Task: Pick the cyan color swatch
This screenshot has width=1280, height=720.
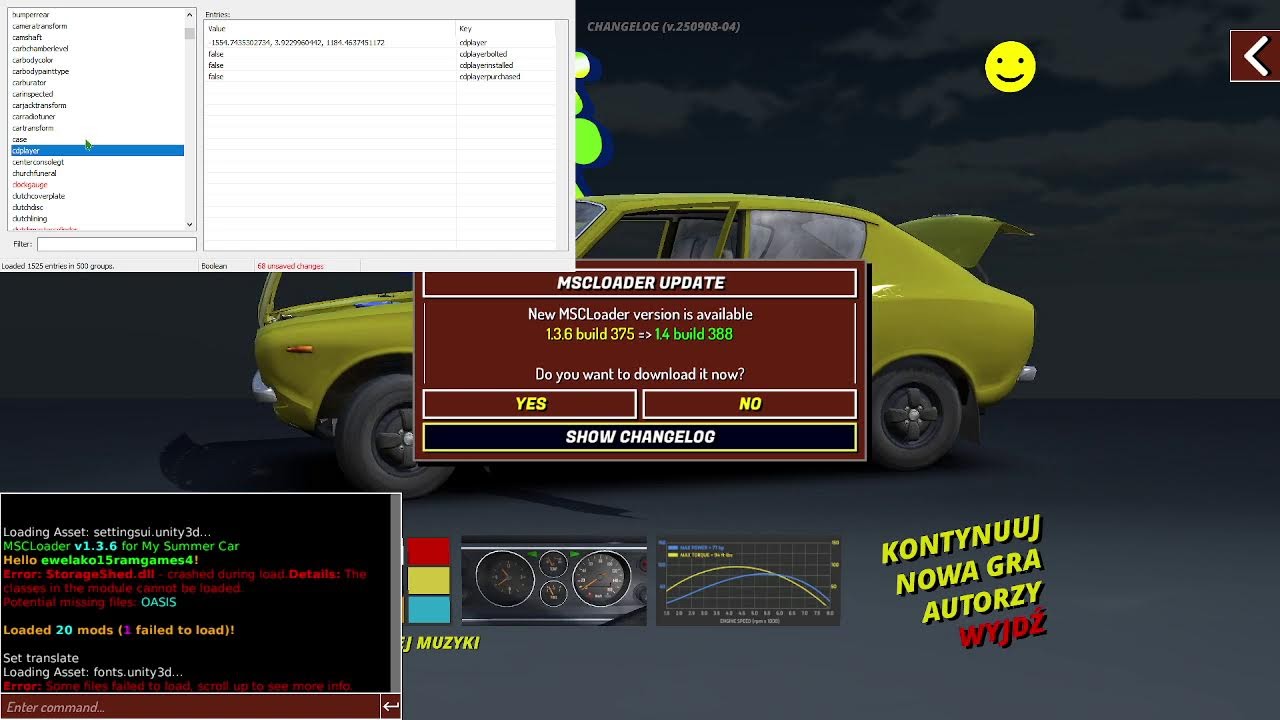Action: point(429,610)
